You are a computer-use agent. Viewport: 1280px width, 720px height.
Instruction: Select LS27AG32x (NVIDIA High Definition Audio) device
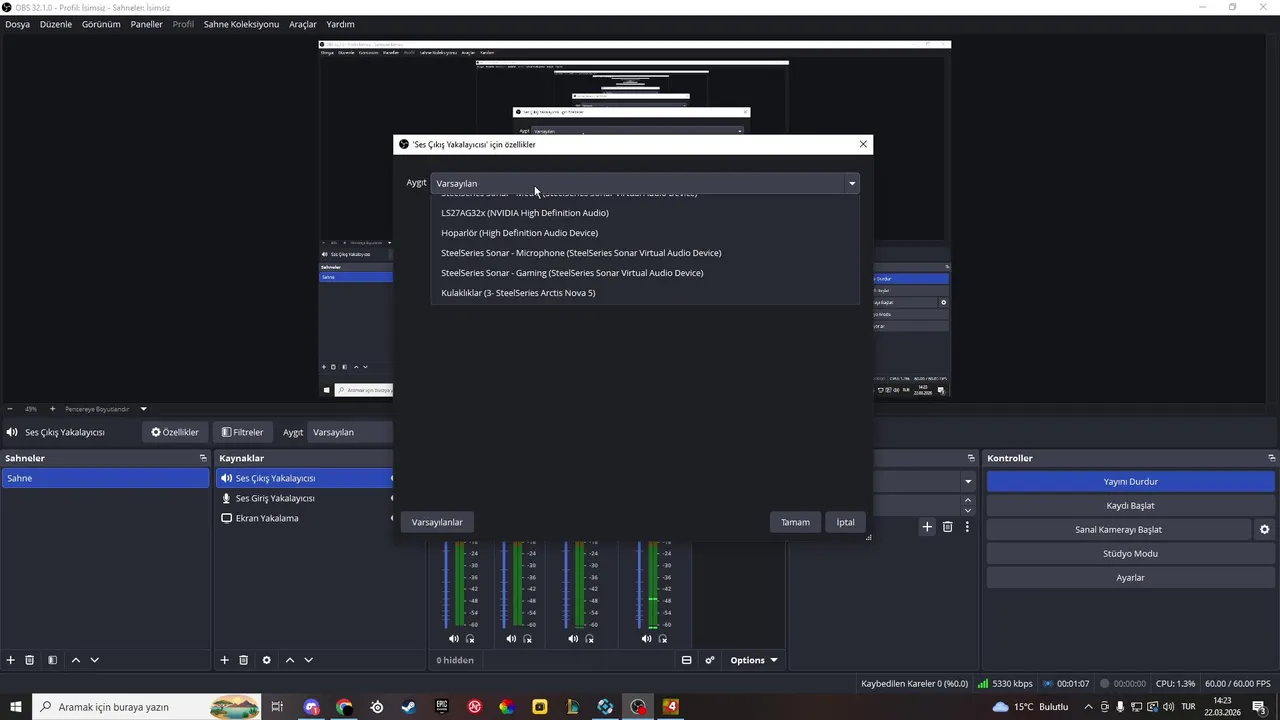pyautogui.click(x=645, y=213)
